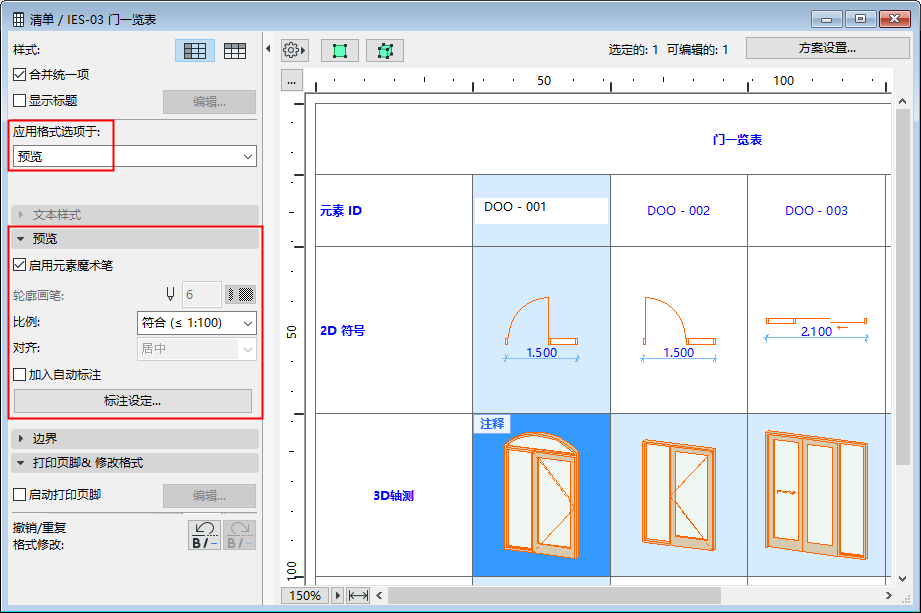Click the 元素 ID row header
The height and width of the screenshot is (613, 921).
point(341,211)
